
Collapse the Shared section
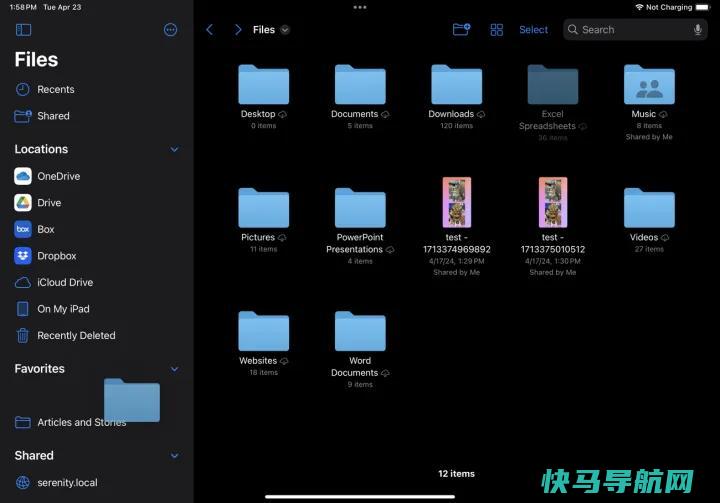pos(174,456)
